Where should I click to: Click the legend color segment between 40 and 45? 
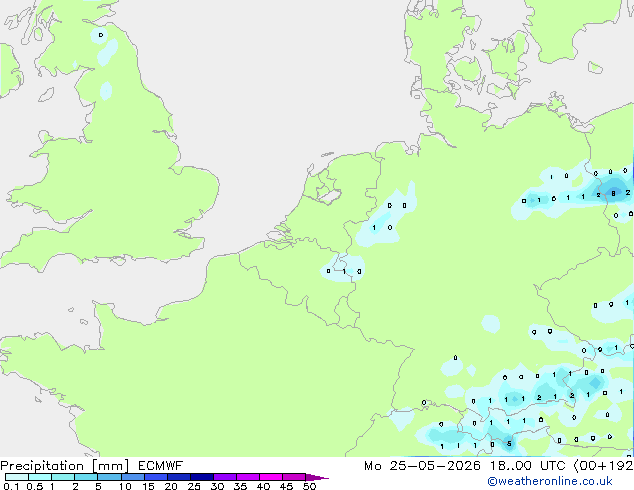[x=271, y=477]
